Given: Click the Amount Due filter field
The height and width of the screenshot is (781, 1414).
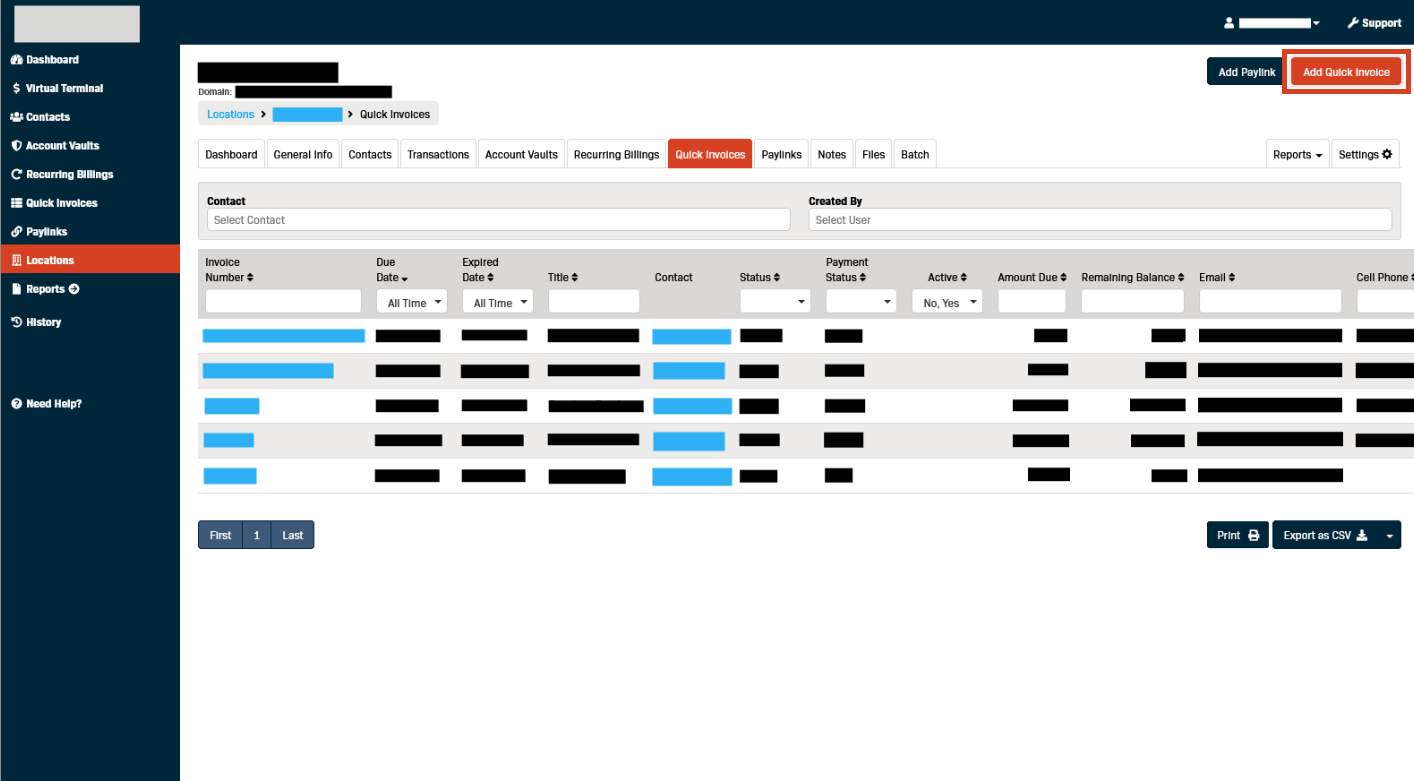Looking at the screenshot, I should [1032, 301].
